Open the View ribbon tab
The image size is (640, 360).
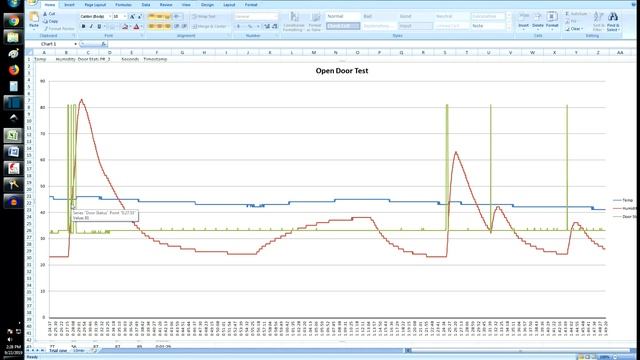click(x=186, y=5)
